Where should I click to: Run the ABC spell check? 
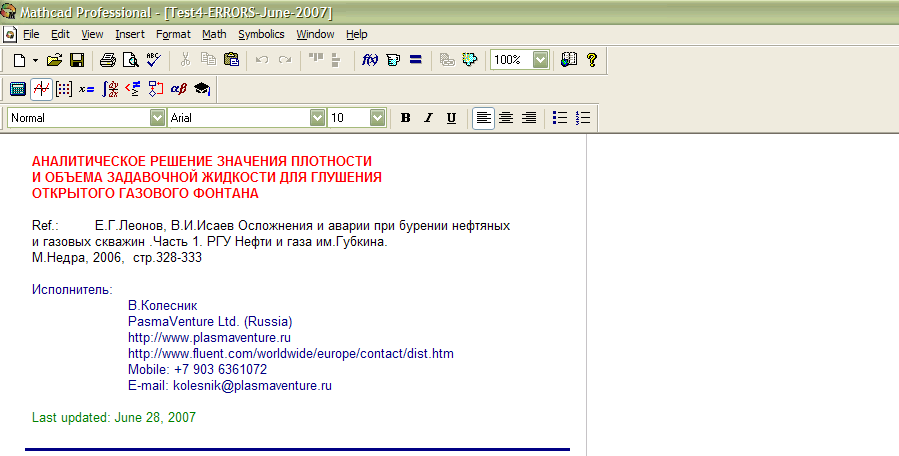click(x=154, y=60)
